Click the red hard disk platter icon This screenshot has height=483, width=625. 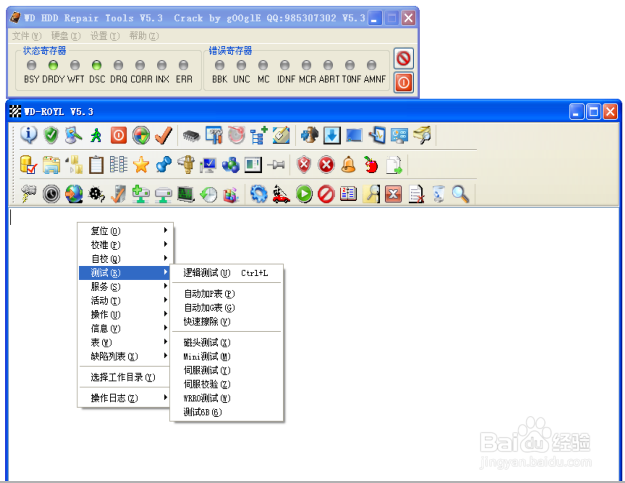[x=236, y=135]
